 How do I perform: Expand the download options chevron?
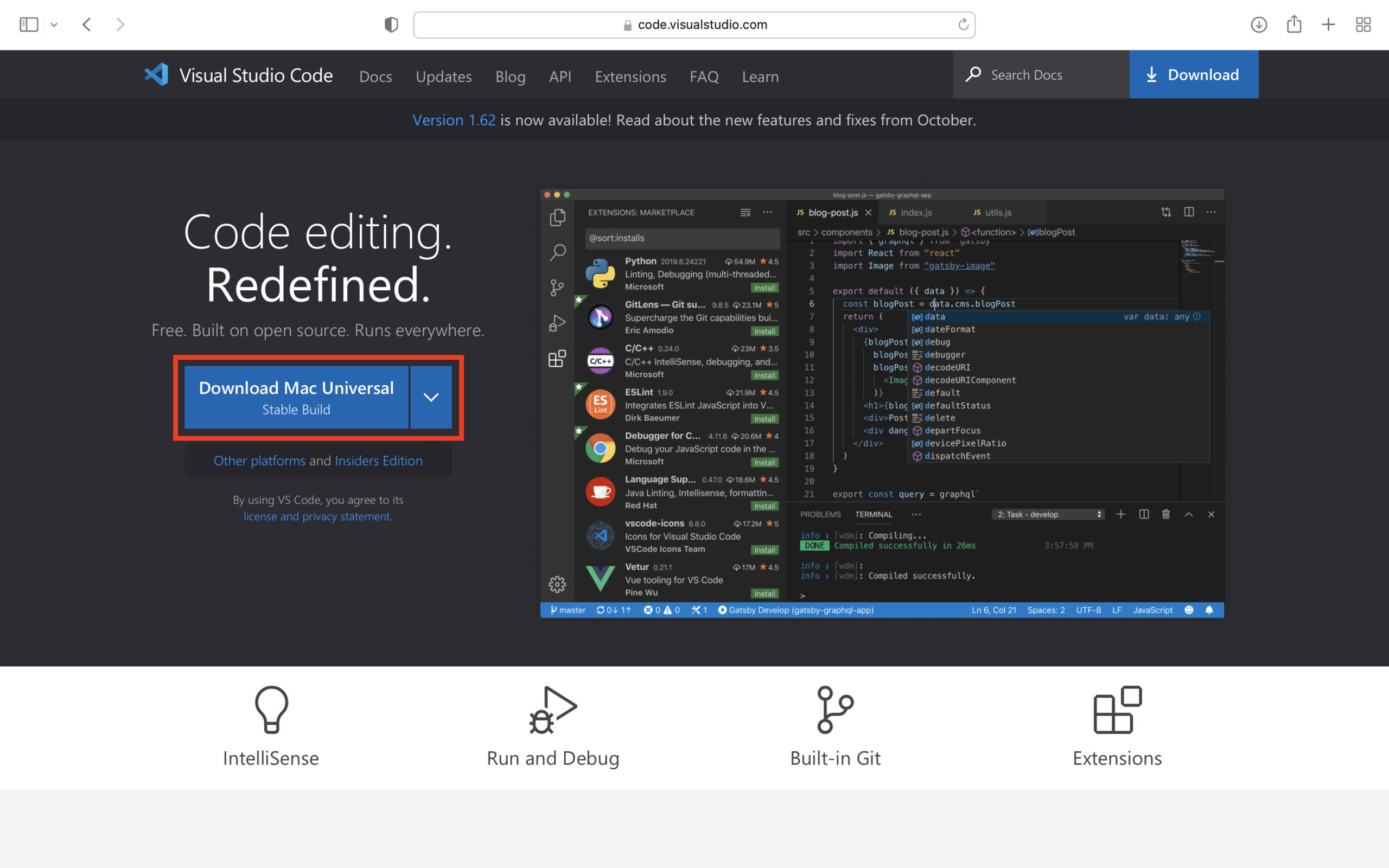(431, 397)
